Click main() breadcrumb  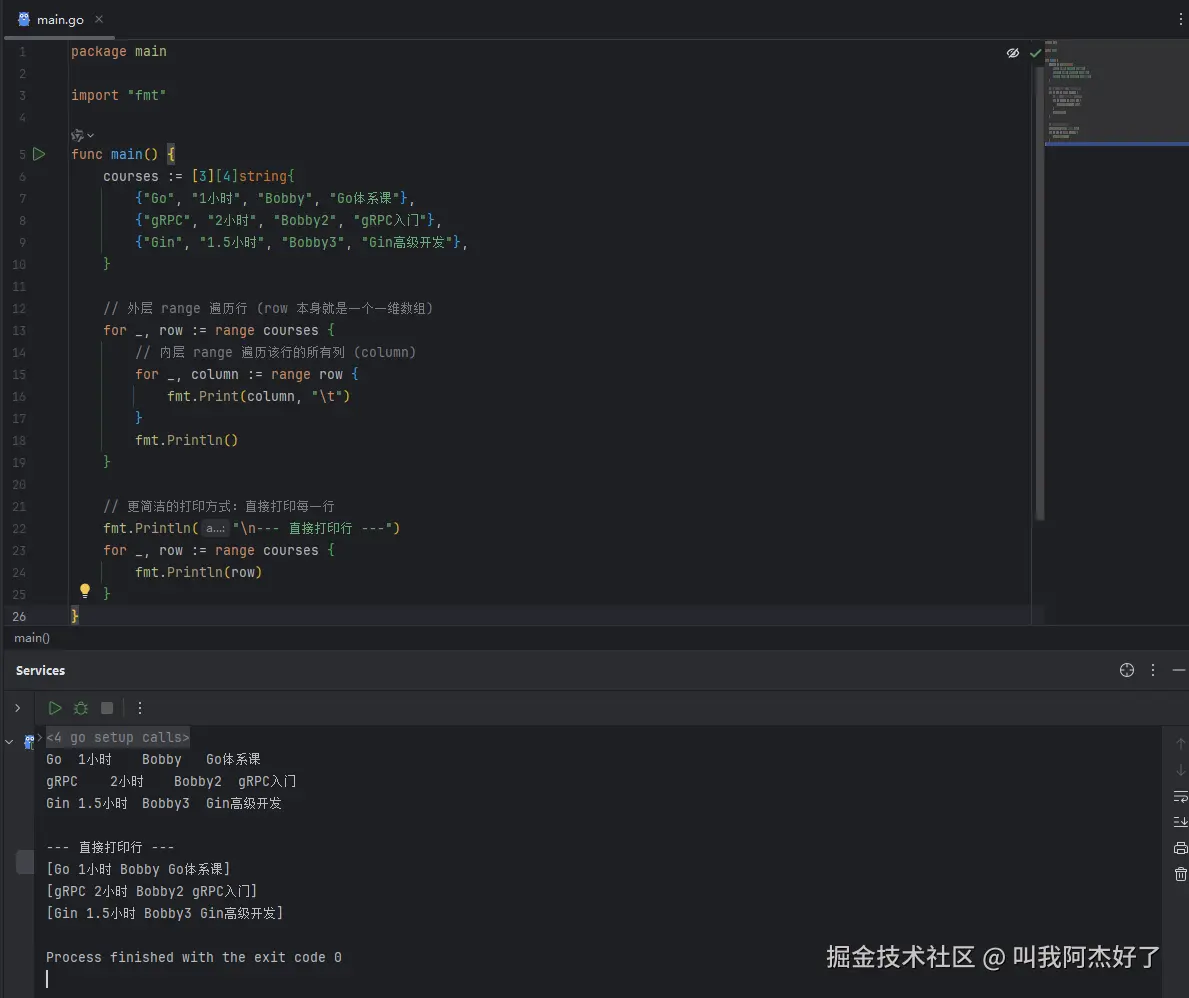pyautogui.click(x=32, y=638)
